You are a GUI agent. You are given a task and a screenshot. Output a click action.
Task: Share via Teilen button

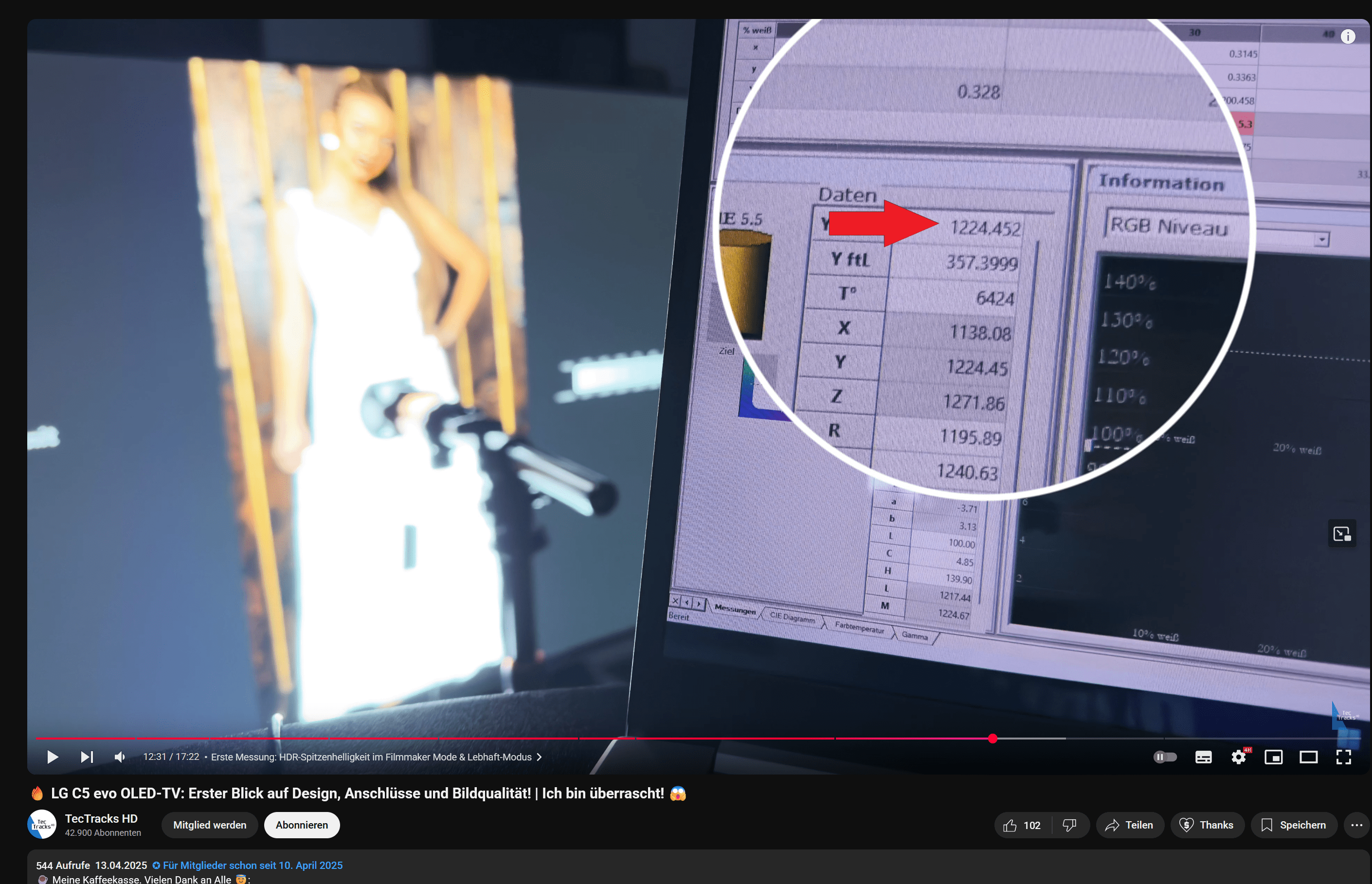click(x=1129, y=825)
